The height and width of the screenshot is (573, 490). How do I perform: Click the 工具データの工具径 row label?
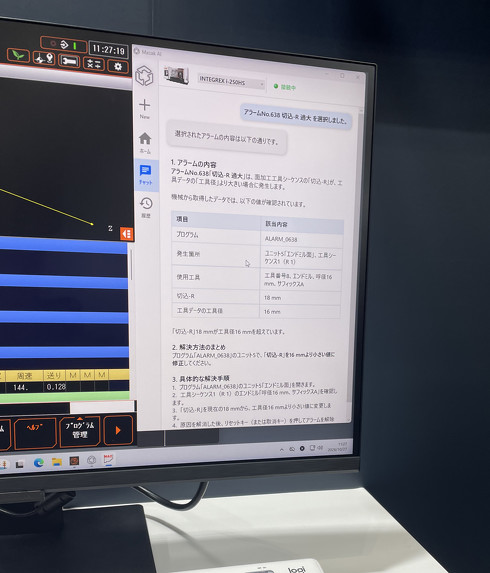200,310
